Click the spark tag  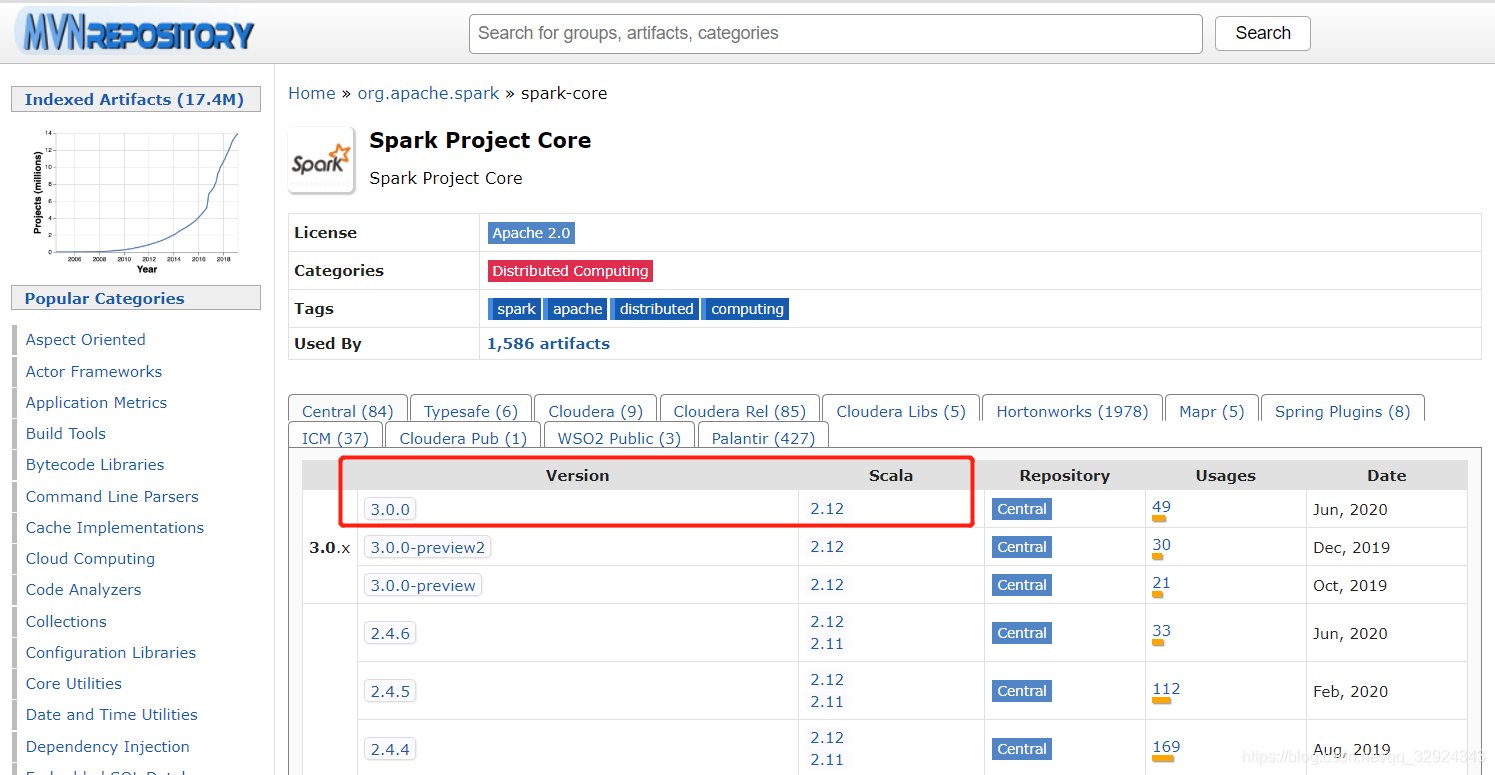tap(515, 309)
